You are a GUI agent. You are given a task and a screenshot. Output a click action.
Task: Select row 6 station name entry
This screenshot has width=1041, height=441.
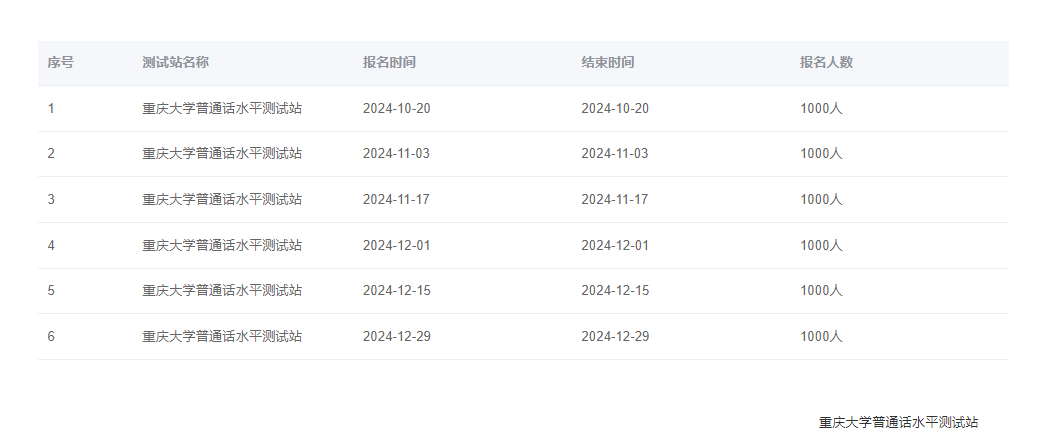coord(222,336)
